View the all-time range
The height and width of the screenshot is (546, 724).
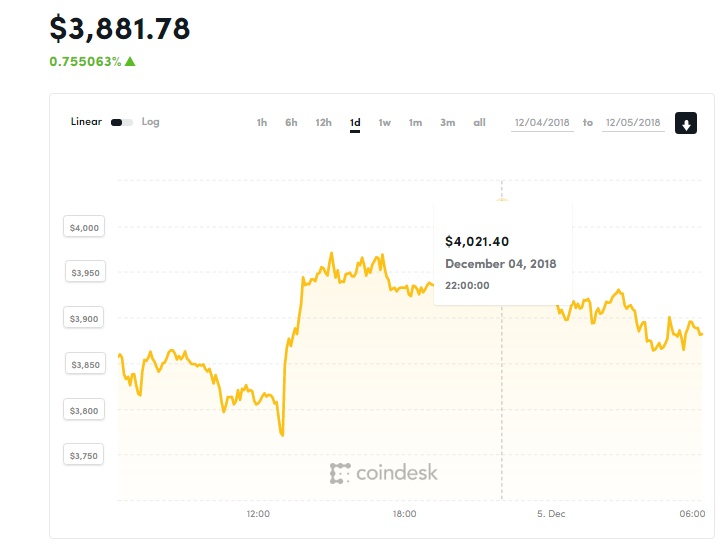(479, 122)
